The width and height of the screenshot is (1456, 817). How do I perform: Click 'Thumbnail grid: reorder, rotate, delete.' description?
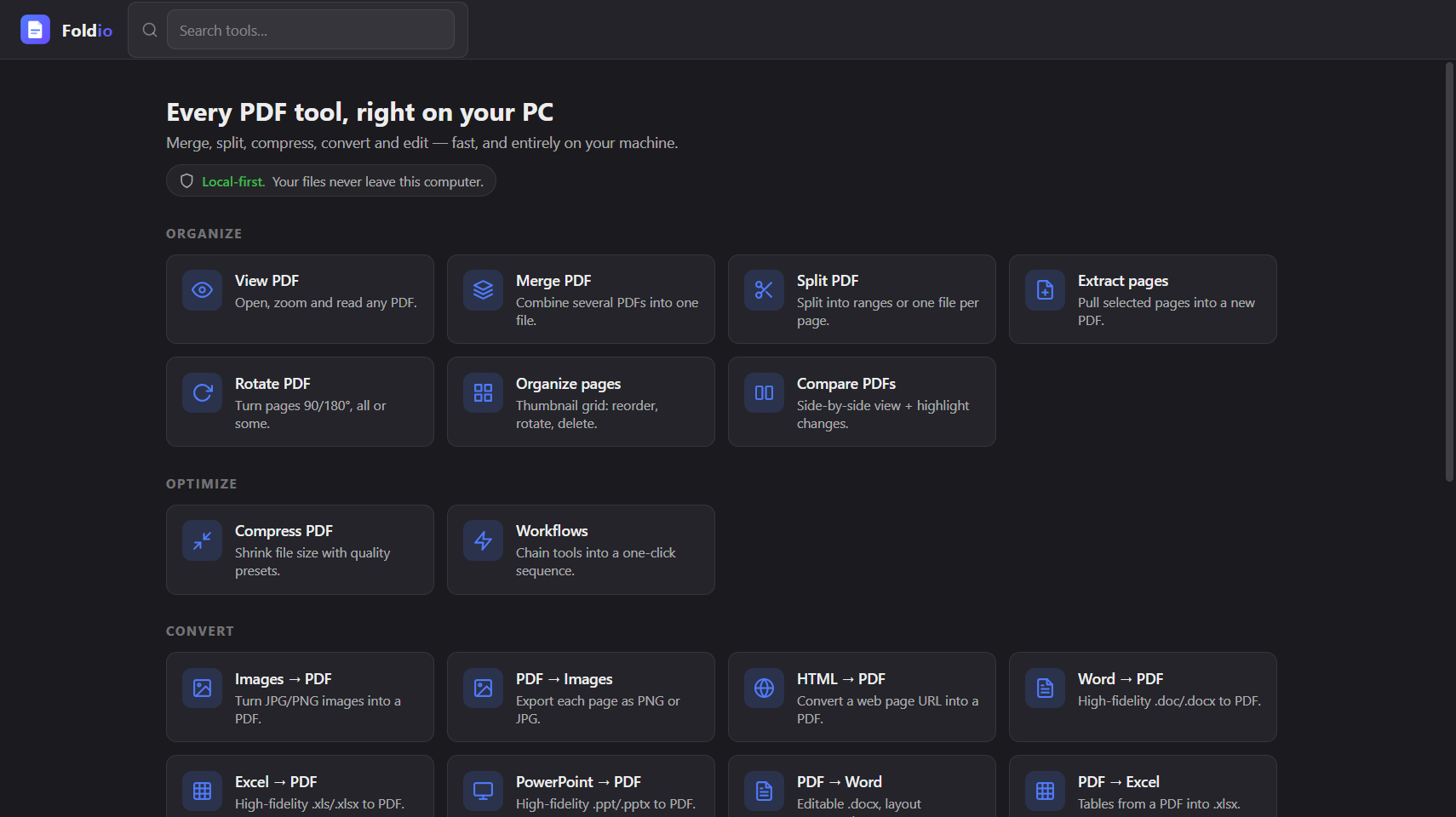point(588,414)
